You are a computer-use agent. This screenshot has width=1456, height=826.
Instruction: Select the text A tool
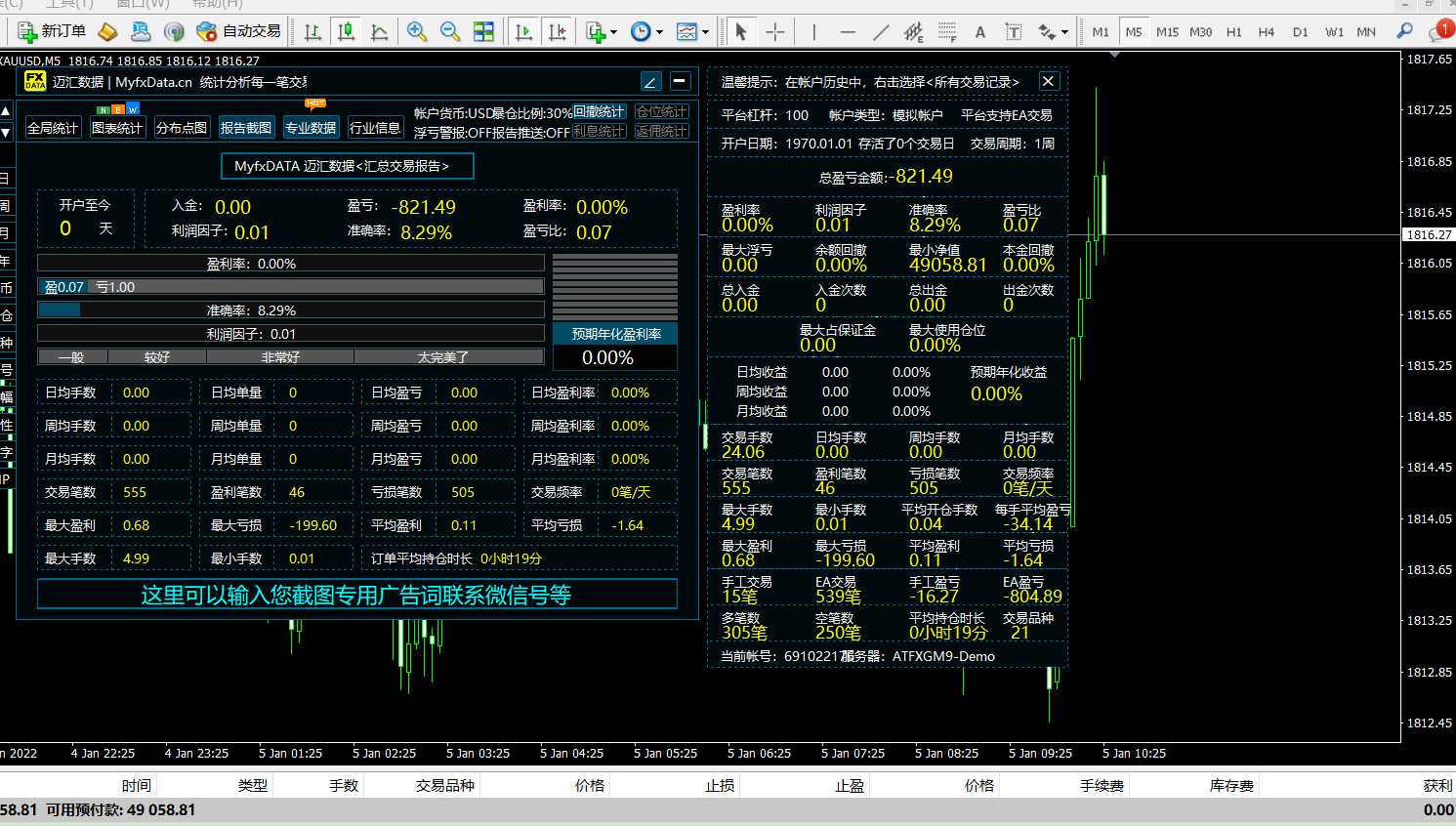(979, 32)
